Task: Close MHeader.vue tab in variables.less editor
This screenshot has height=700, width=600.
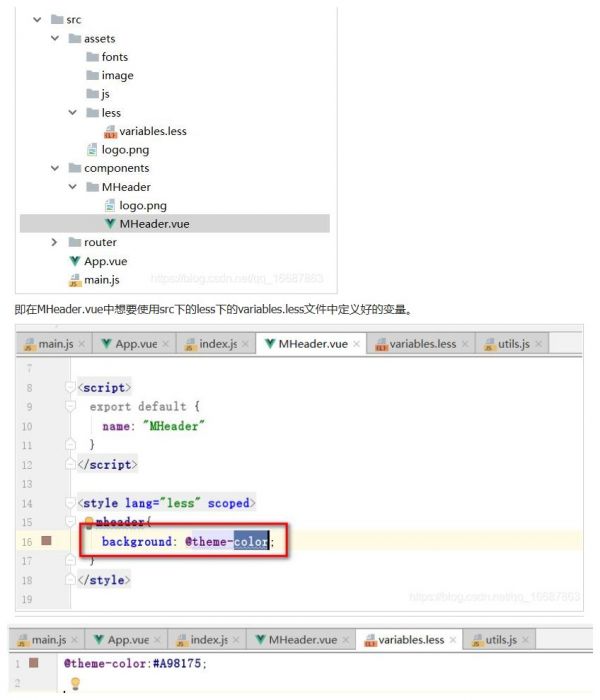Action: coord(346,640)
